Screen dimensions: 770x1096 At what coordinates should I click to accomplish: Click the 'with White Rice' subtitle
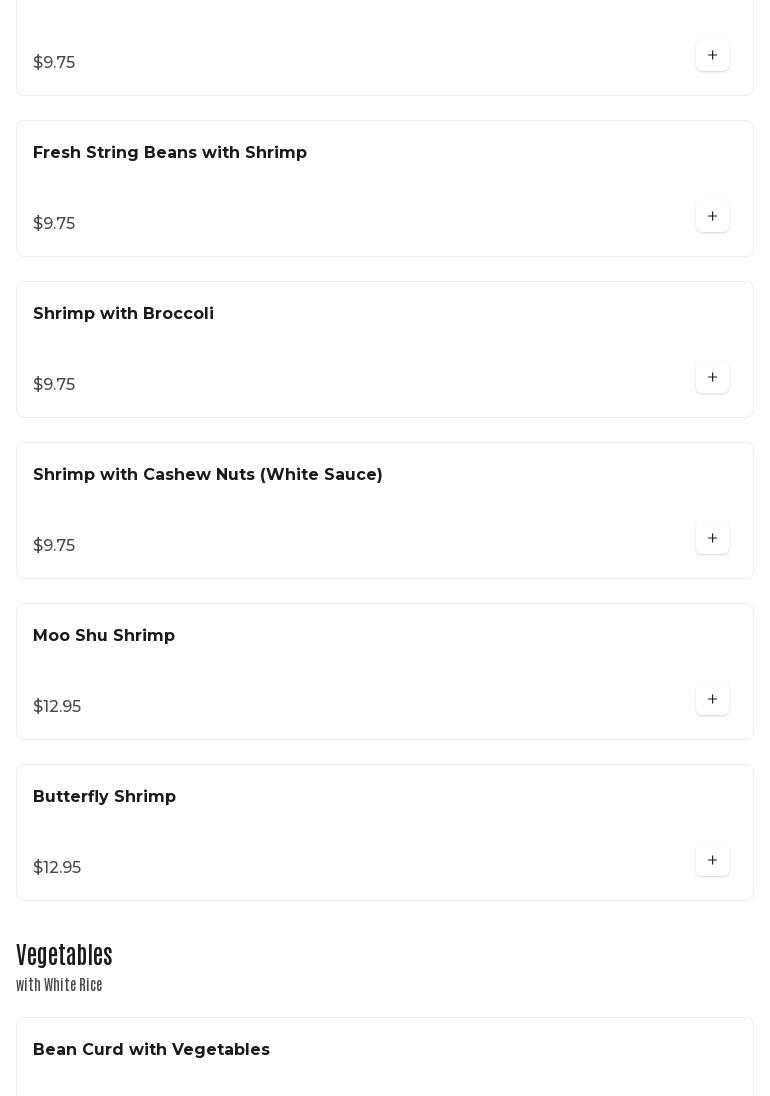[x=59, y=986]
